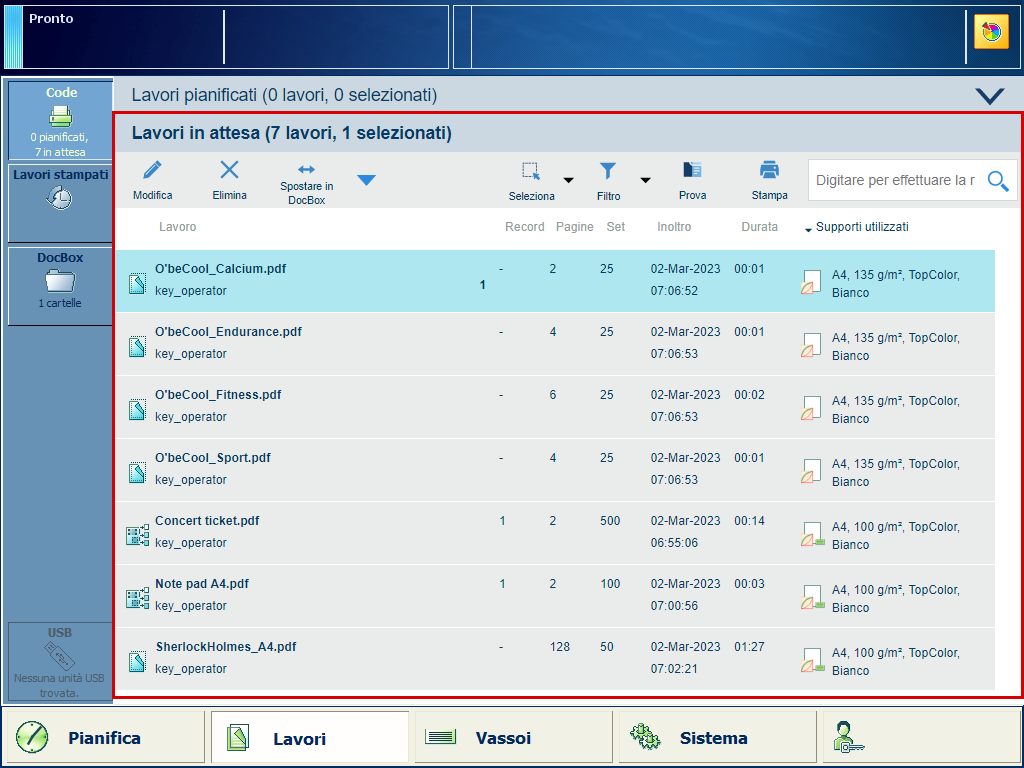The height and width of the screenshot is (768, 1024).
Task: Select the SherlockHolmes_A4.pdf job
Action: click(555, 659)
